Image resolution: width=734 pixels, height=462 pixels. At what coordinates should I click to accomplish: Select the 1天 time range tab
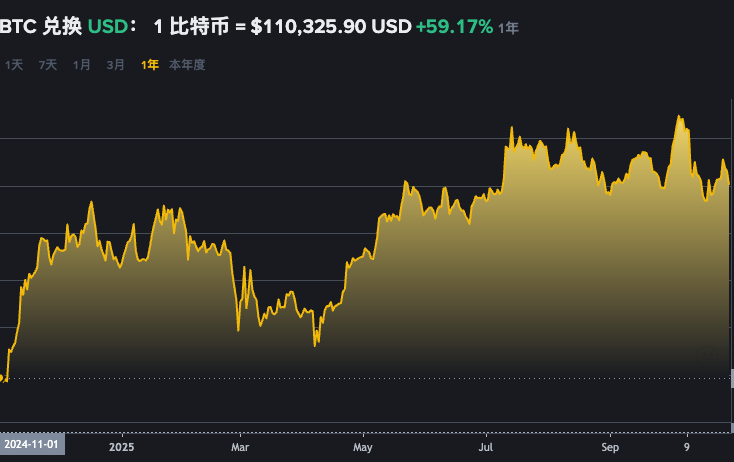coord(14,65)
